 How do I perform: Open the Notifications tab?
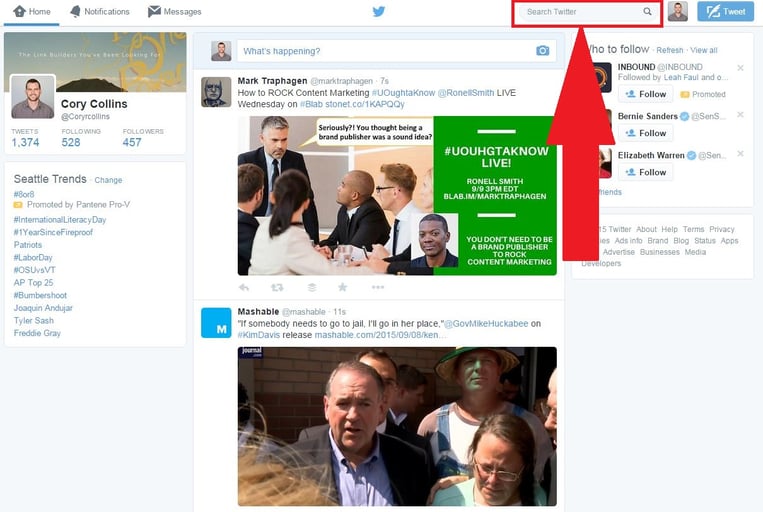[x=100, y=12]
